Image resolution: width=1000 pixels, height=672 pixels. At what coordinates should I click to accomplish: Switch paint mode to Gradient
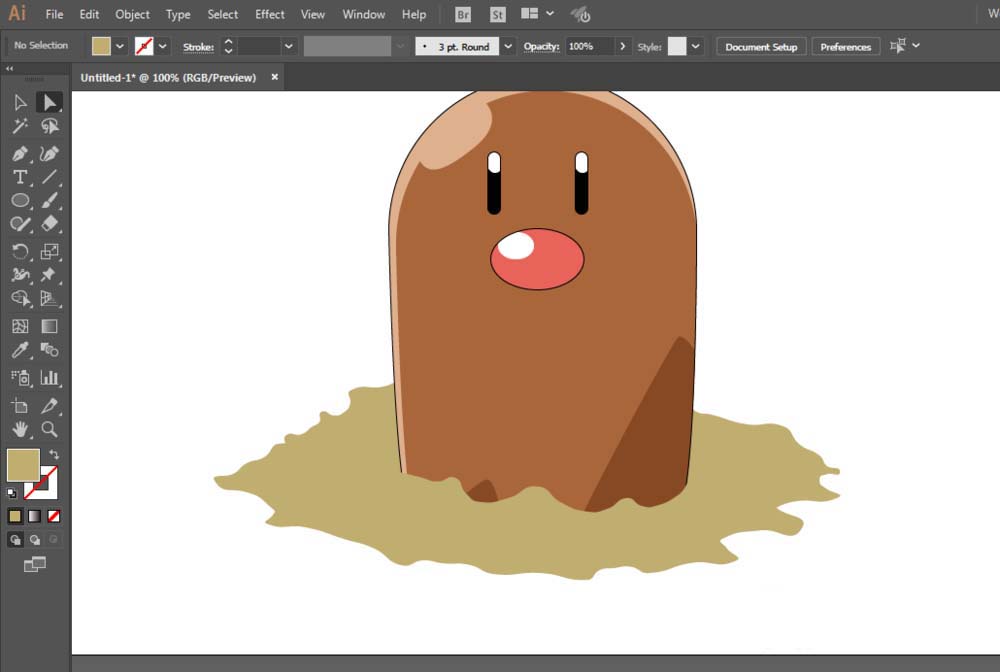34,516
